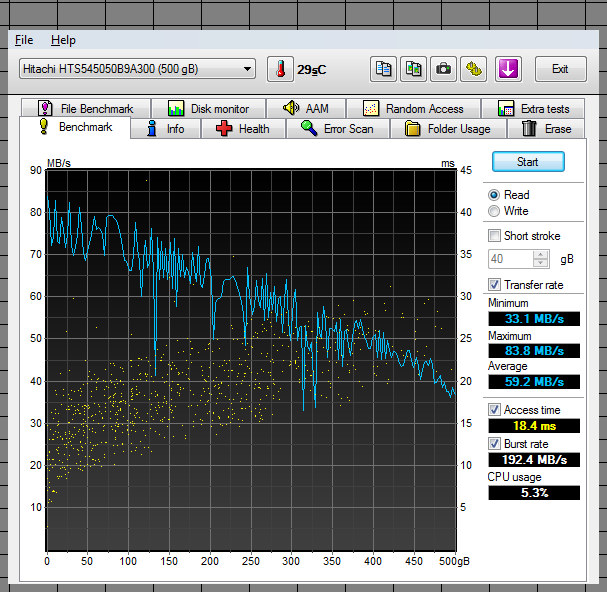Open the File menu
The width and height of the screenshot is (607, 592).
(24, 40)
